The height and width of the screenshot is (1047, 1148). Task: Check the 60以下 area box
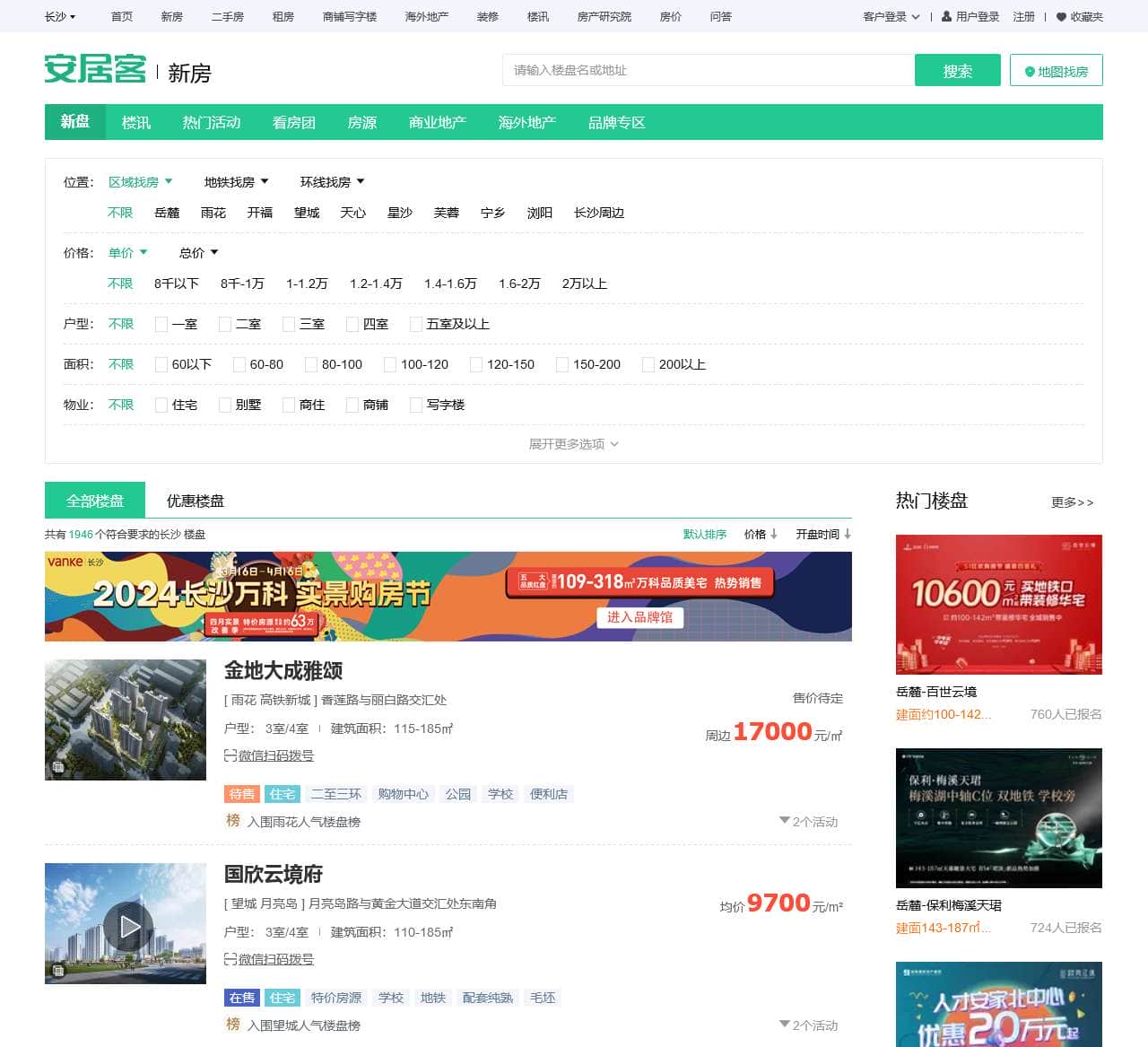(x=161, y=364)
